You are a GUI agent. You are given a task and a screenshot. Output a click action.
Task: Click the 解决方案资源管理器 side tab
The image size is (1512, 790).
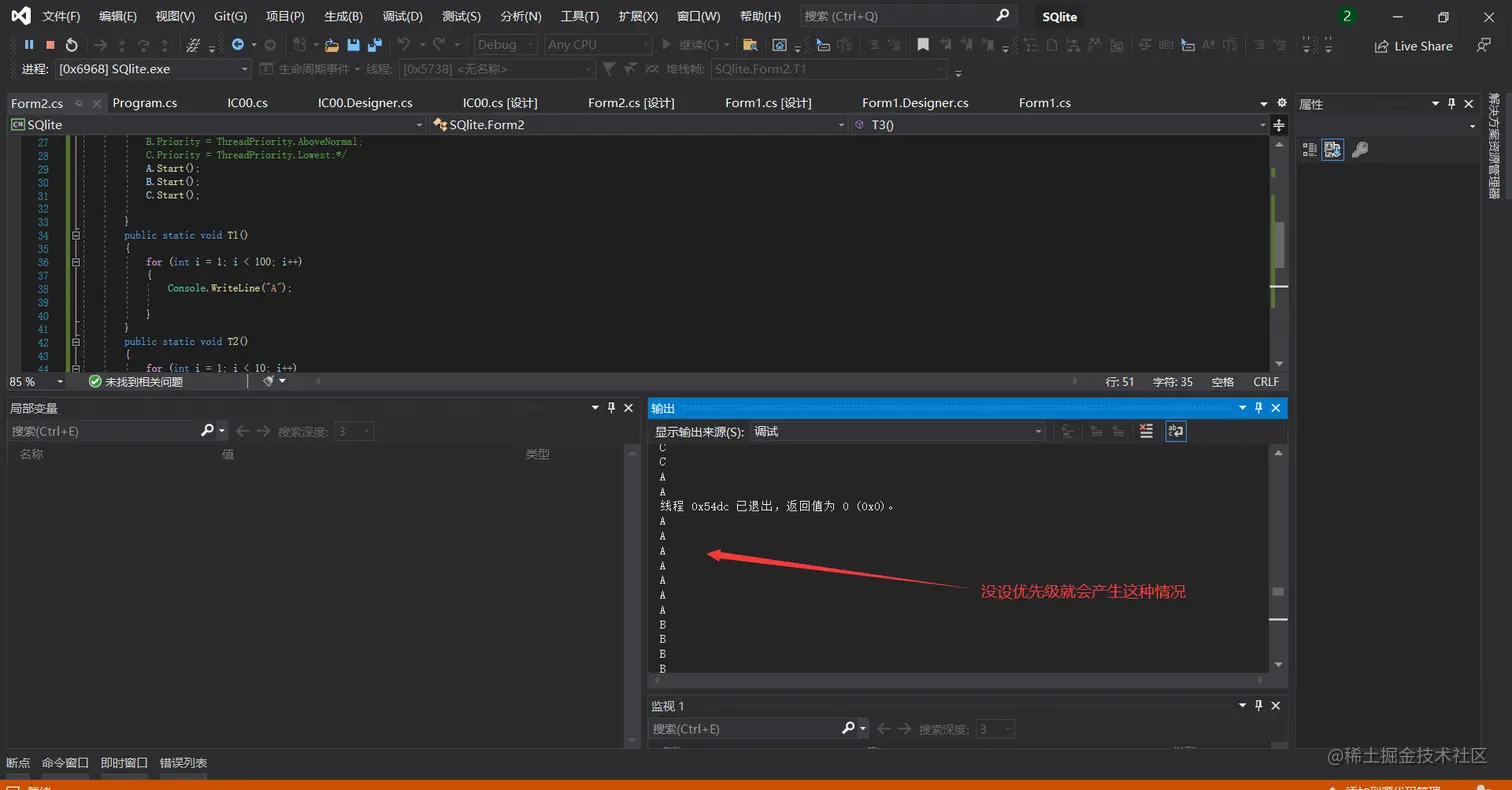[1494, 147]
